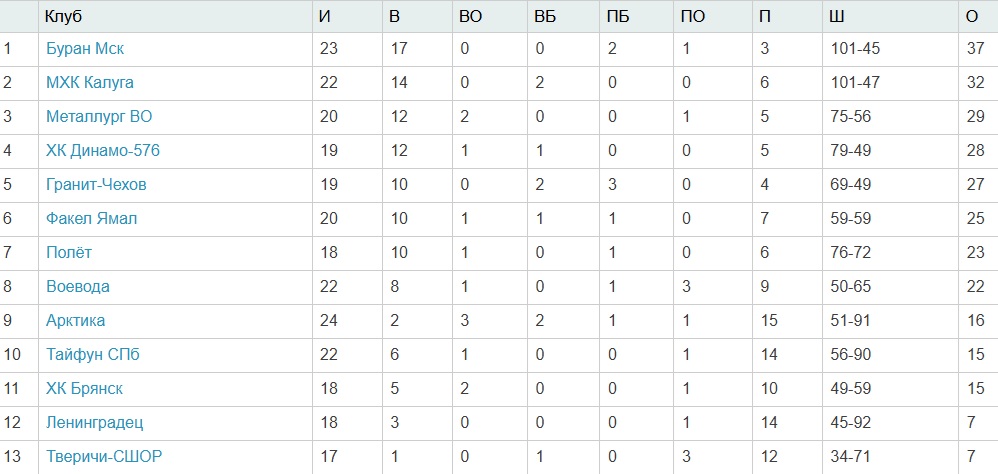Click the О points column header

click(x=972, y=15)
